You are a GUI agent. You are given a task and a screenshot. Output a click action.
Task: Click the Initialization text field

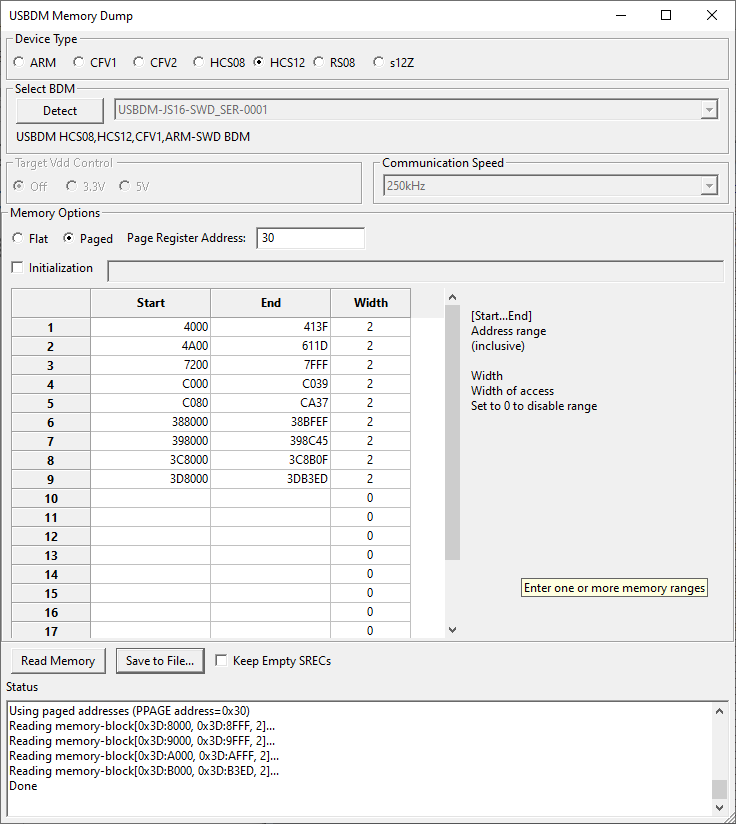pyautogui.click(x=416, y=271)
